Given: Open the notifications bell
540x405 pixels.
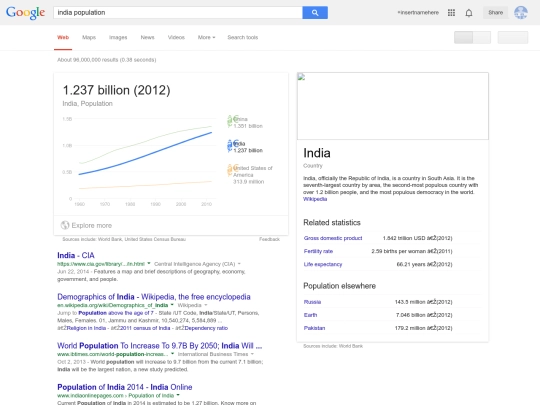Looking at the screenshot, I should 469,13.
